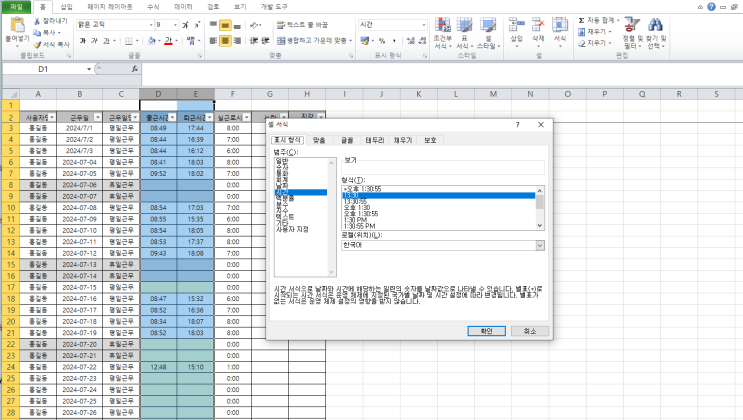Expand the locale dropdown showing 한국어
The height and width of the screenshot is (420, 743).
coord(539,245)
